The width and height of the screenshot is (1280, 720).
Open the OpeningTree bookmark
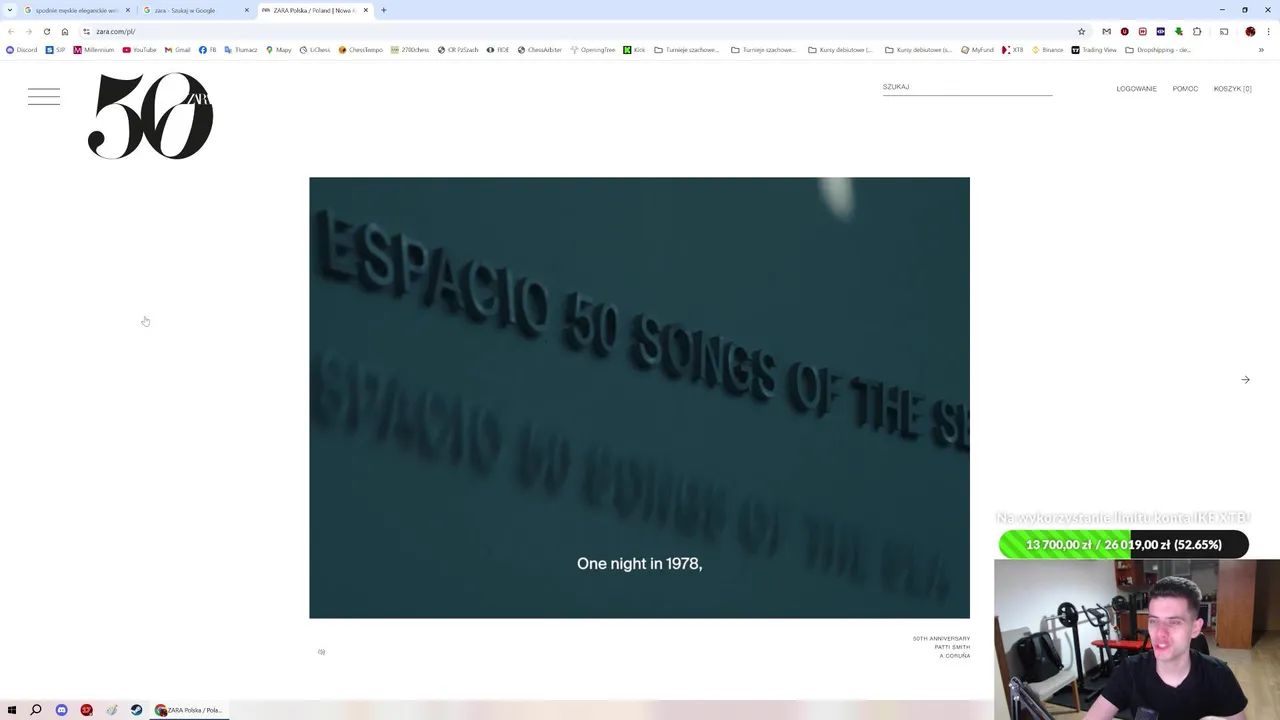tap(592, 50)
